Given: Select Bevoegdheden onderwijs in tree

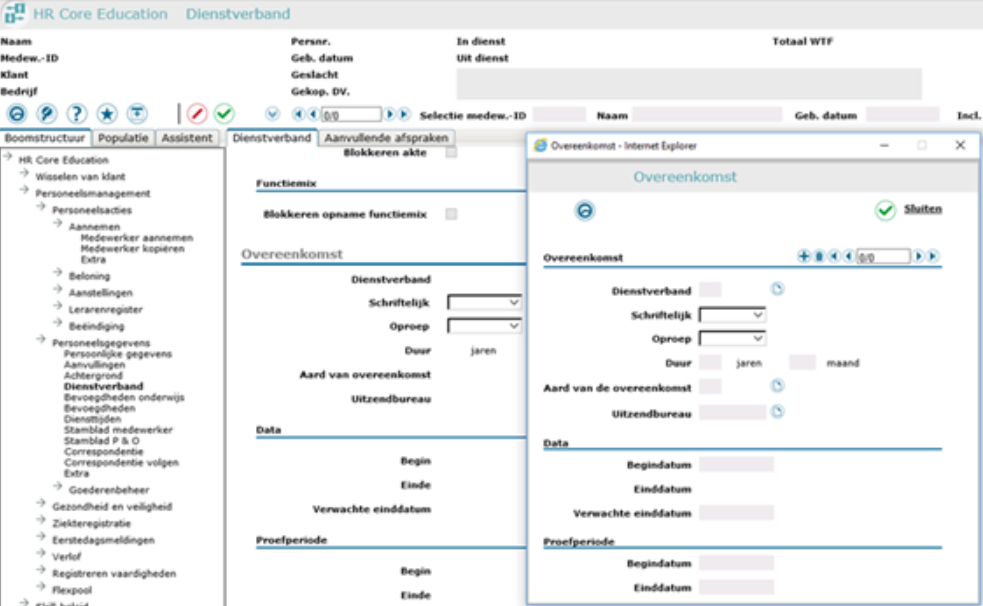Looking at the screenshot, I should 124,397.
